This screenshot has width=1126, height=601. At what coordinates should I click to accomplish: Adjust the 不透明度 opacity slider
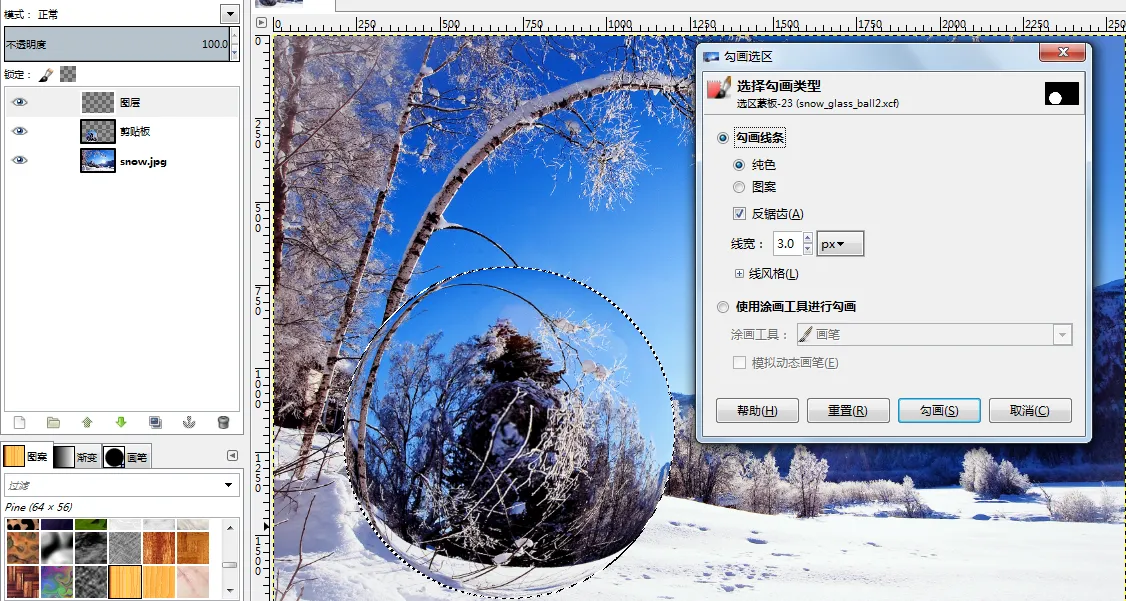coord(117,45)
